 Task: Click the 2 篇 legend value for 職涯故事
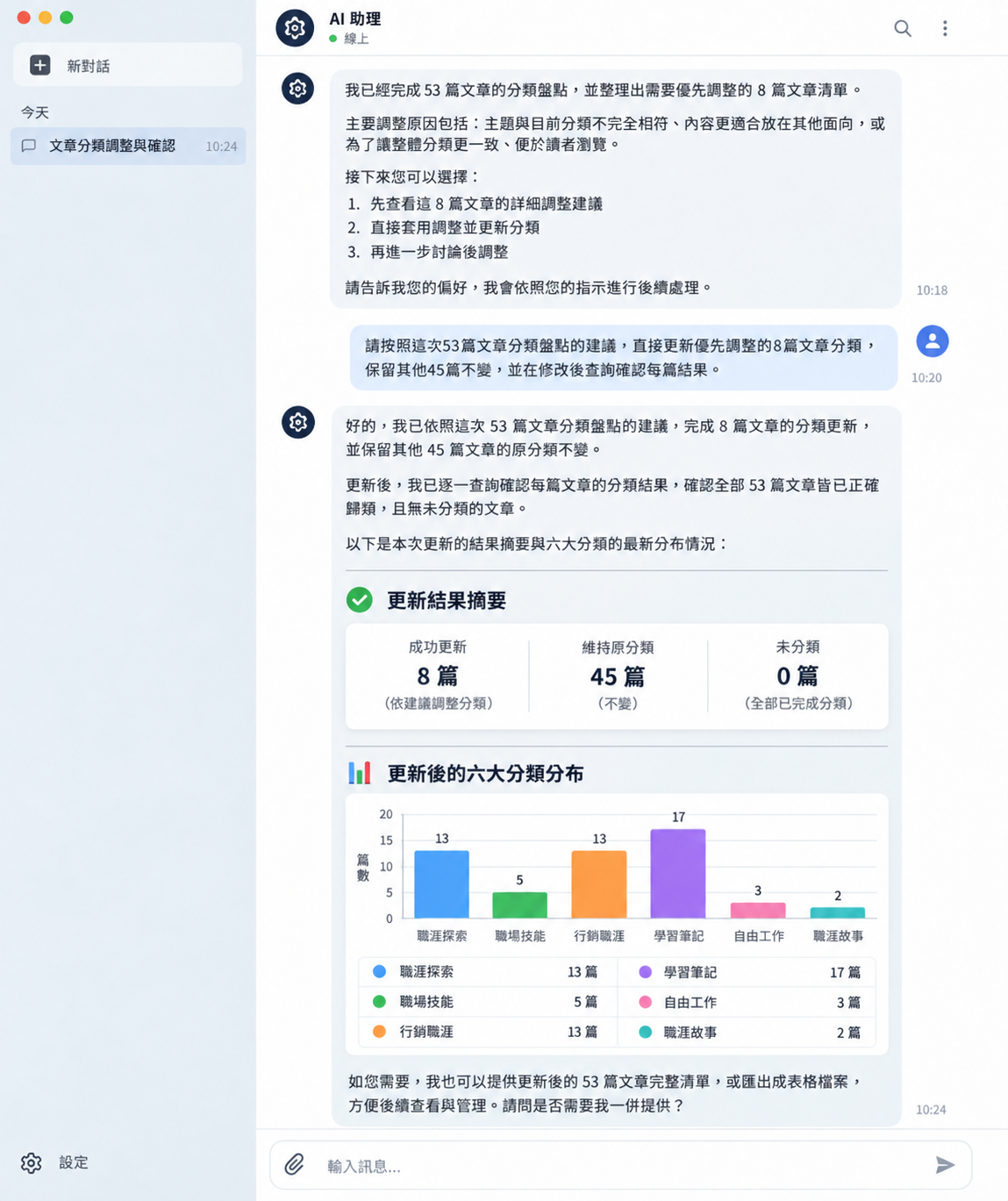click(x=848, y=1033)
